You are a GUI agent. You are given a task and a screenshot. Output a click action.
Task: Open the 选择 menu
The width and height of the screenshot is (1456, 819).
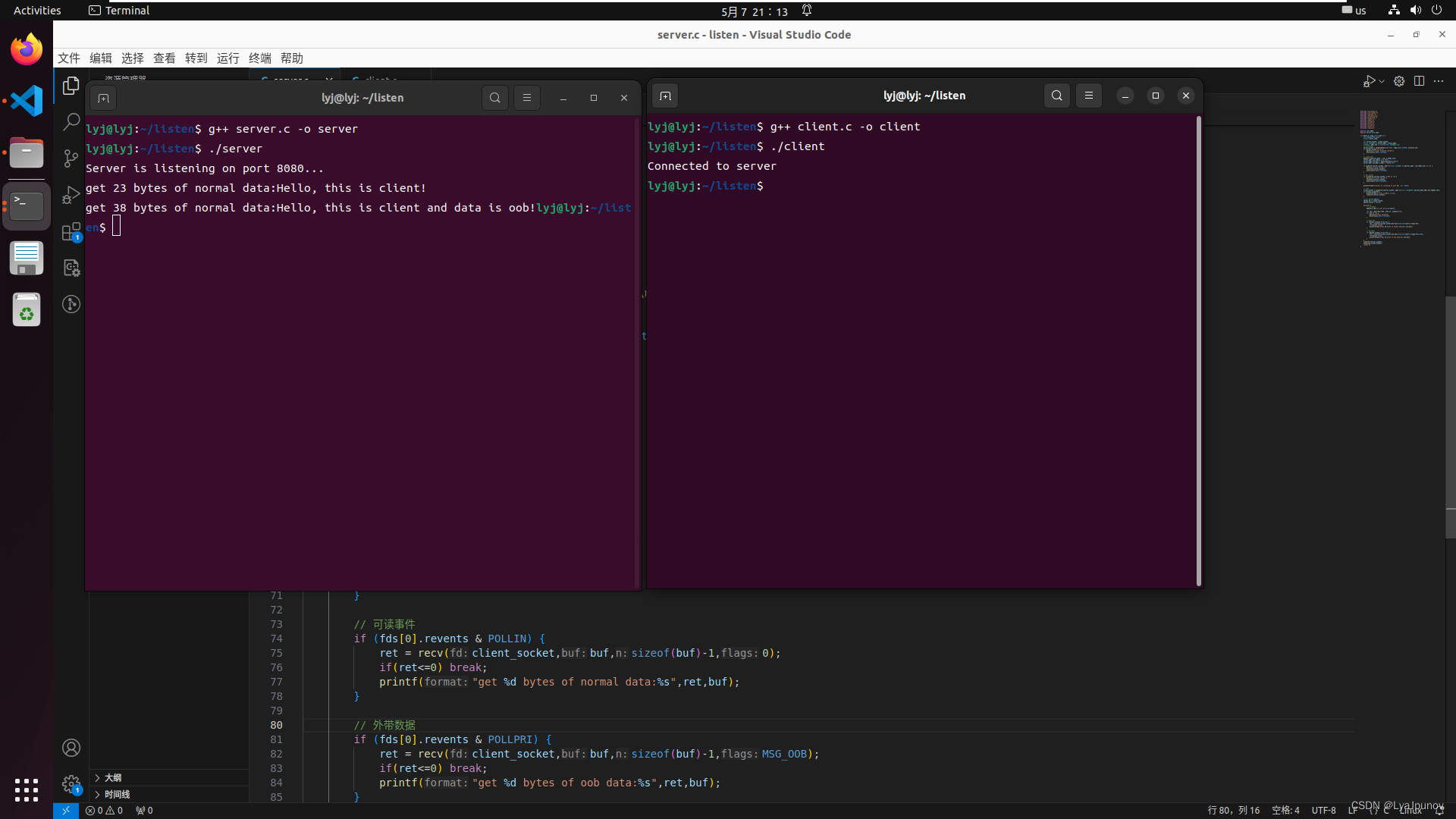point(133,58)
